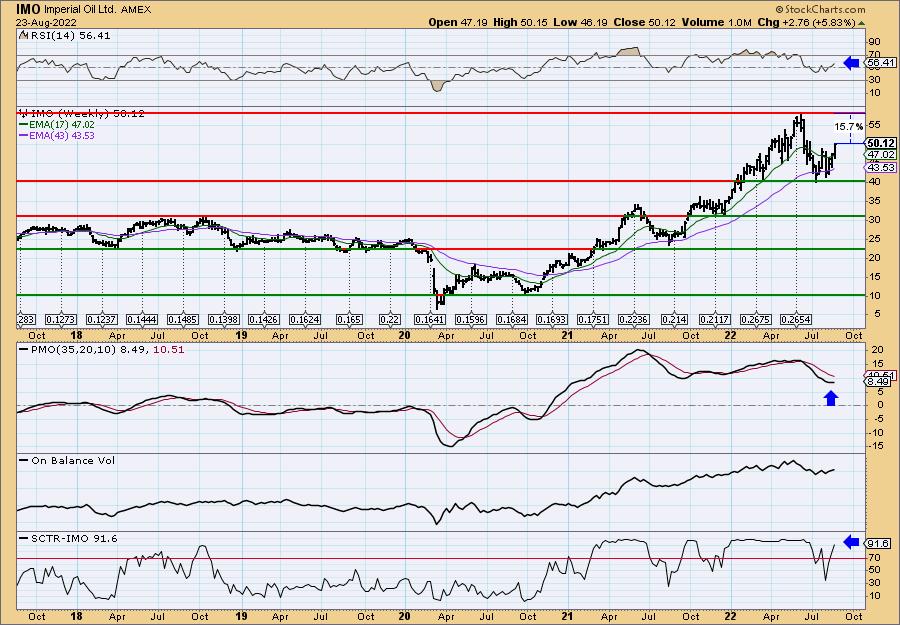900x625 pixels.
Task: Click the 0.1485 dividend marker
Action: (x=183, y=319)
